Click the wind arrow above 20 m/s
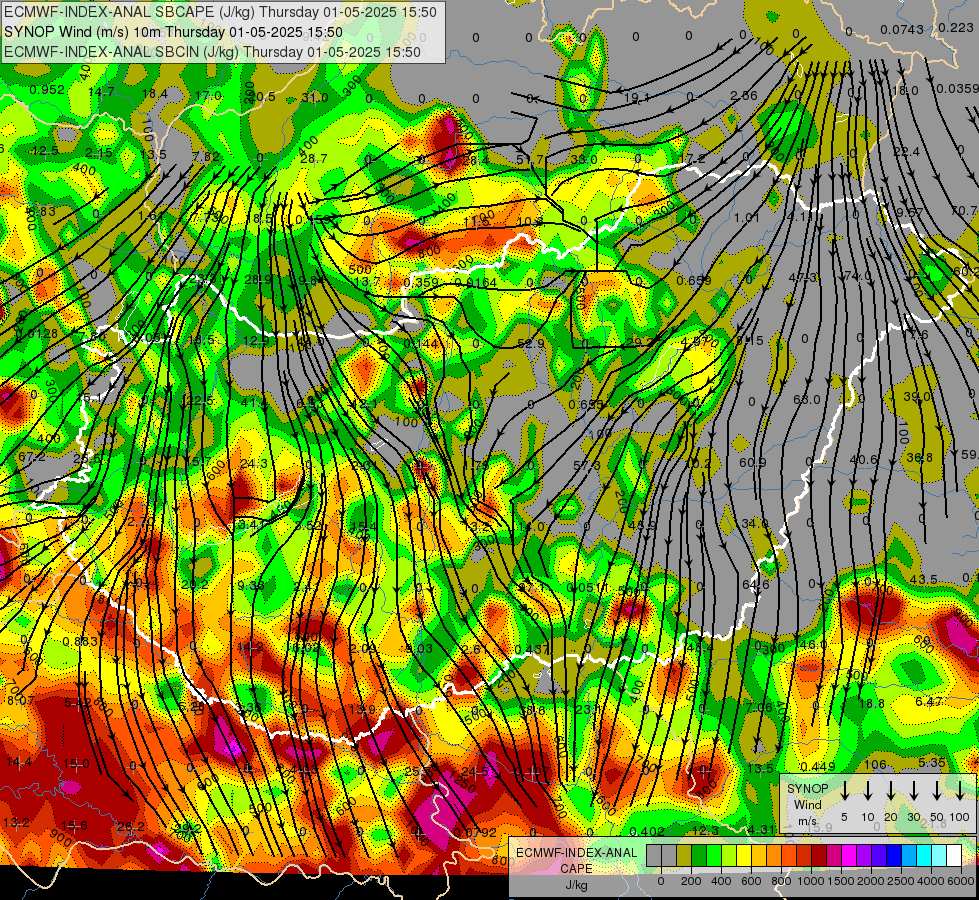 [891, 791]
